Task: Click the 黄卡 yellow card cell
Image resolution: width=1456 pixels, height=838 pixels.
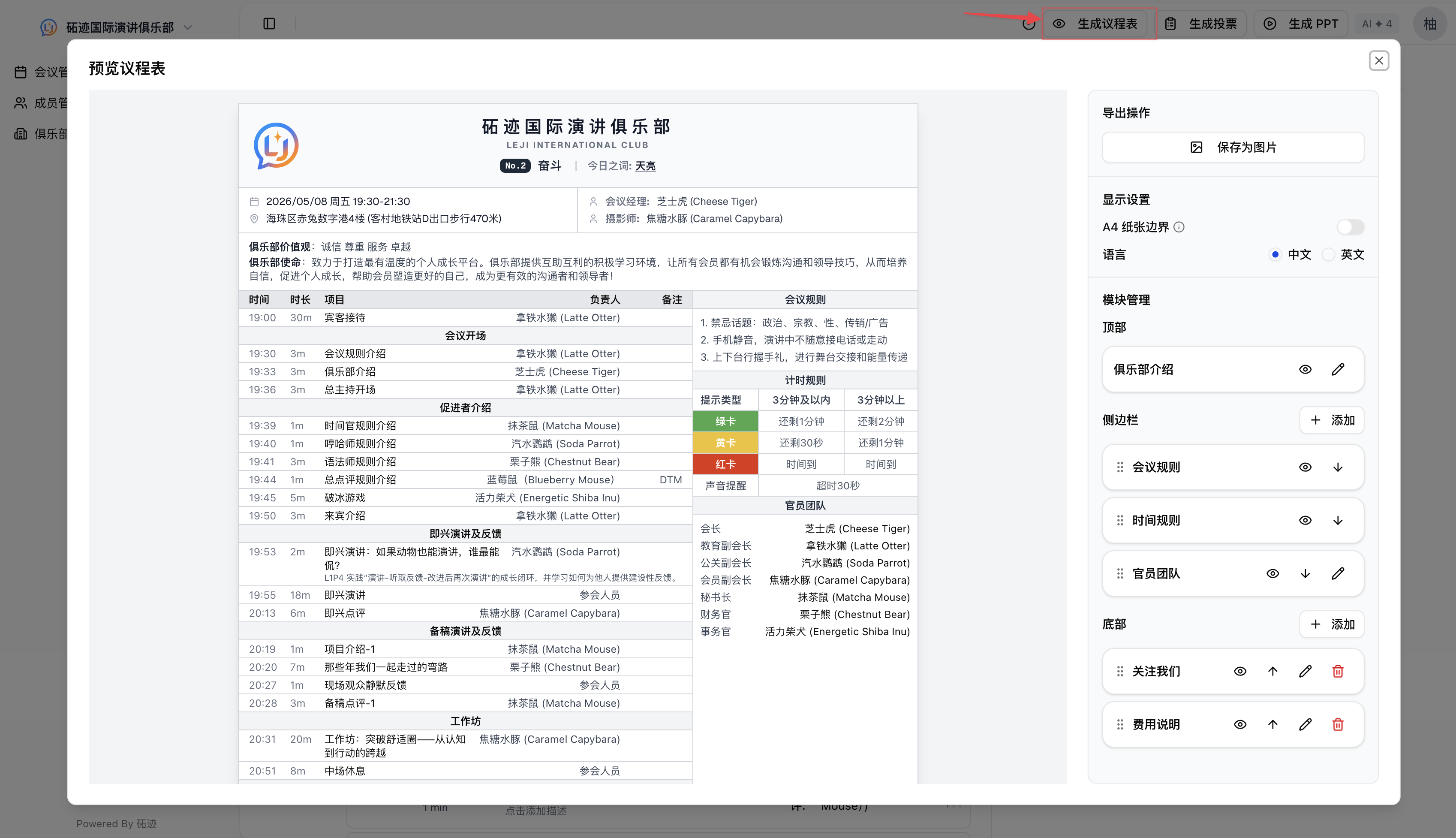Action: coord(725,443)
